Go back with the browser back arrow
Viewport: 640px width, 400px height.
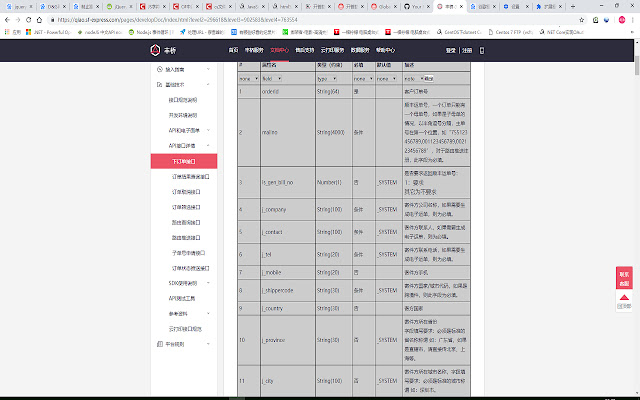[x=7, y=20]
